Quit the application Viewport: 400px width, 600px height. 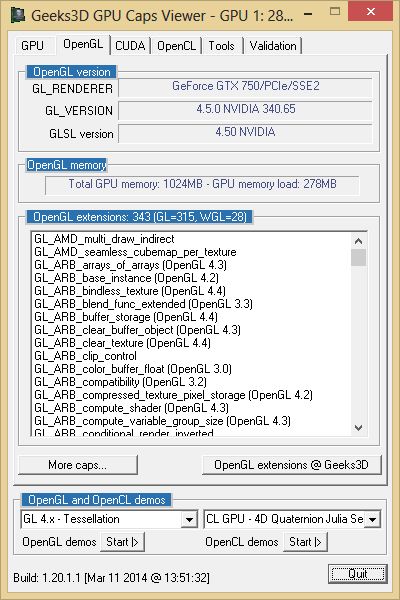click(x=358, y=574)
